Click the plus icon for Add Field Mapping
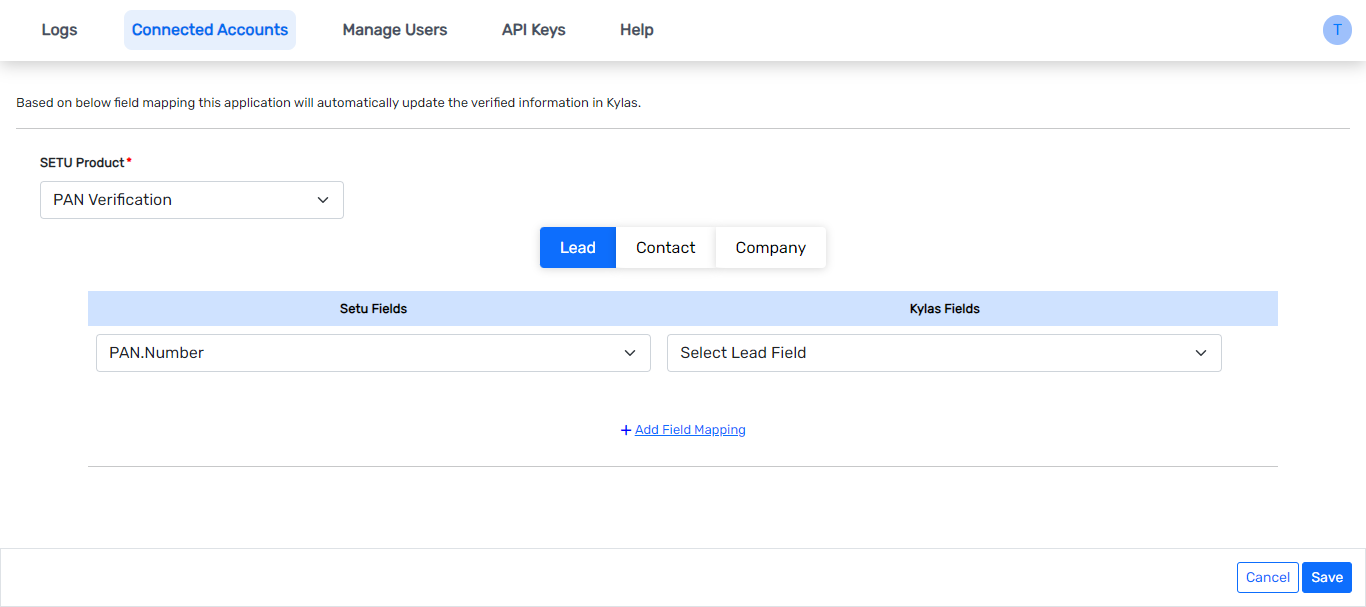 click(x=626, y=430)
